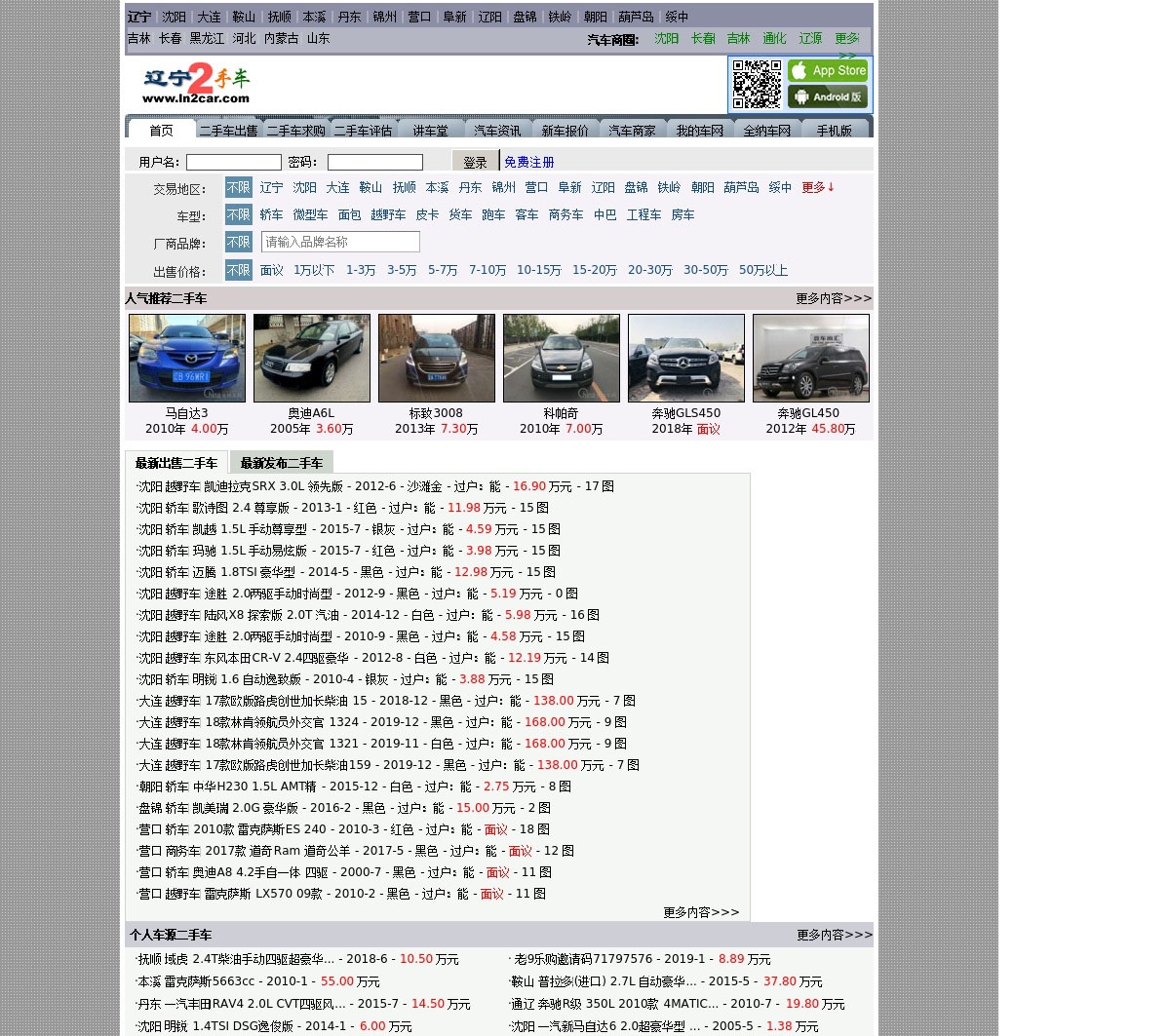Click the Android版 download badge

pyautogui.click(x=827, y=96)
